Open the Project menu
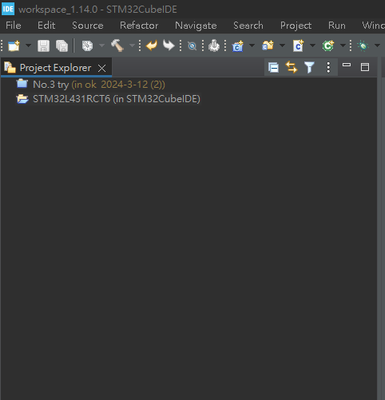Viewport: 385px width, 400px height. pyautogui.click(x=296, y=25)
